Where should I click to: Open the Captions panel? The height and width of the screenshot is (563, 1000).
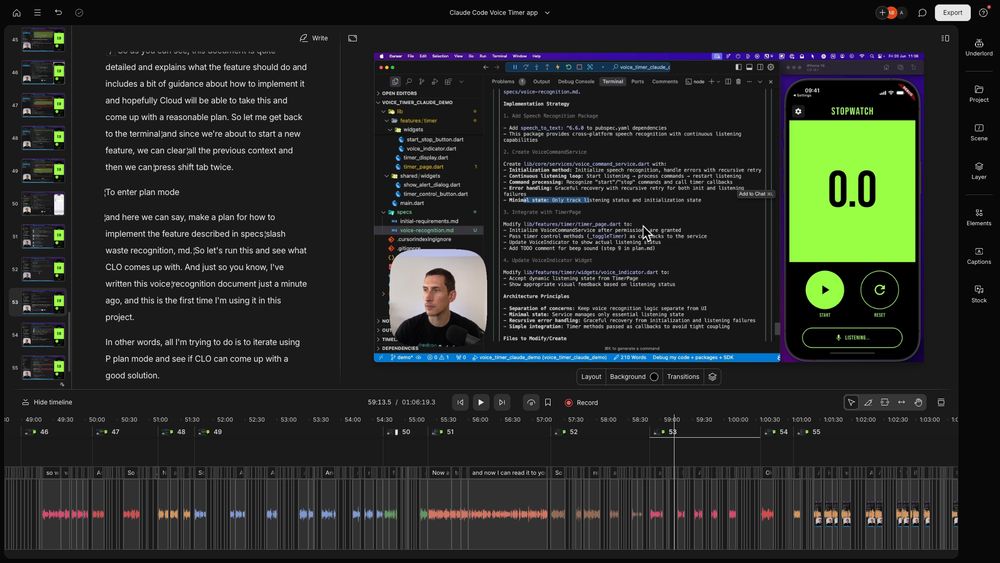pos(979,256)
